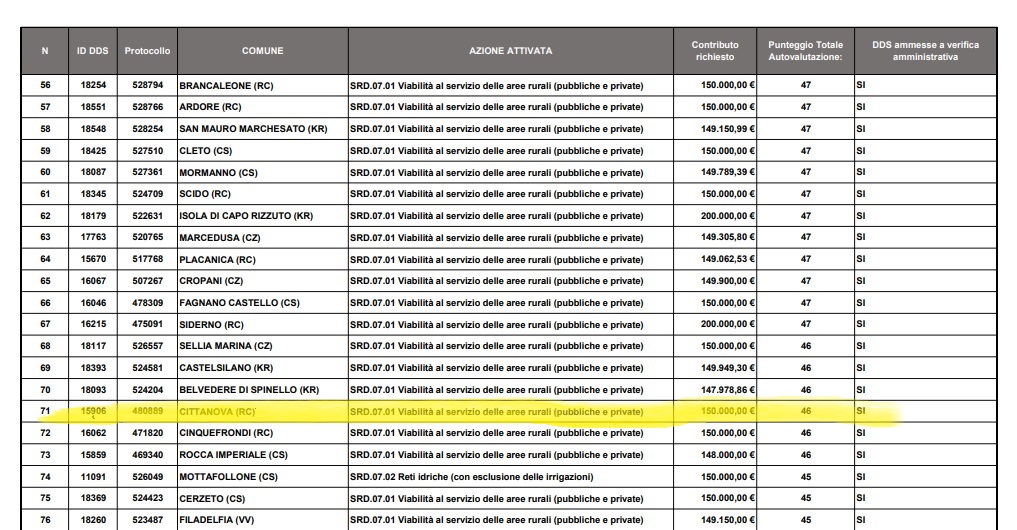The width and height of the screenshot is (1017, 530).
Task: Click the row number 68 cell
Action: [45, 346]
